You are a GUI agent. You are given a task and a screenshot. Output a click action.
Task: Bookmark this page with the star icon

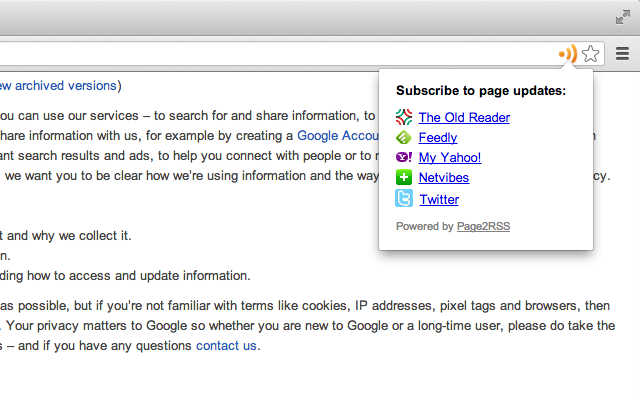[591, 54]
